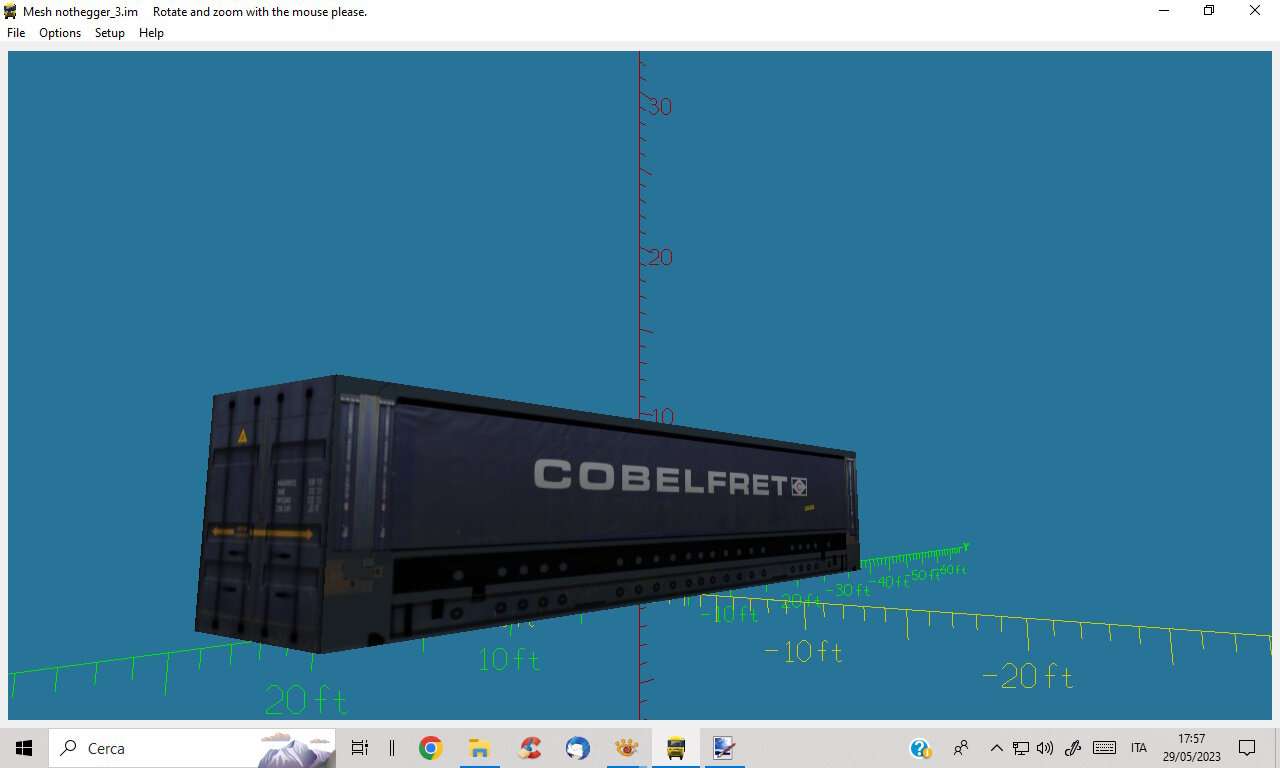
Task: Switch ITA input language indicator
Action: coord(1139,748)
